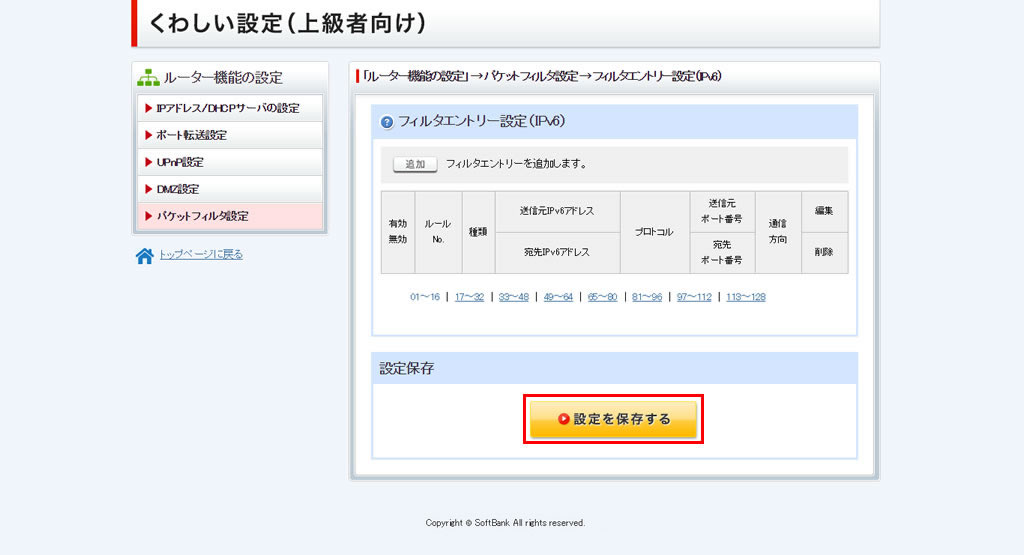Click the プロトコル column header
The height and width of the screenshot is (555, 1024).
[654, 232]
